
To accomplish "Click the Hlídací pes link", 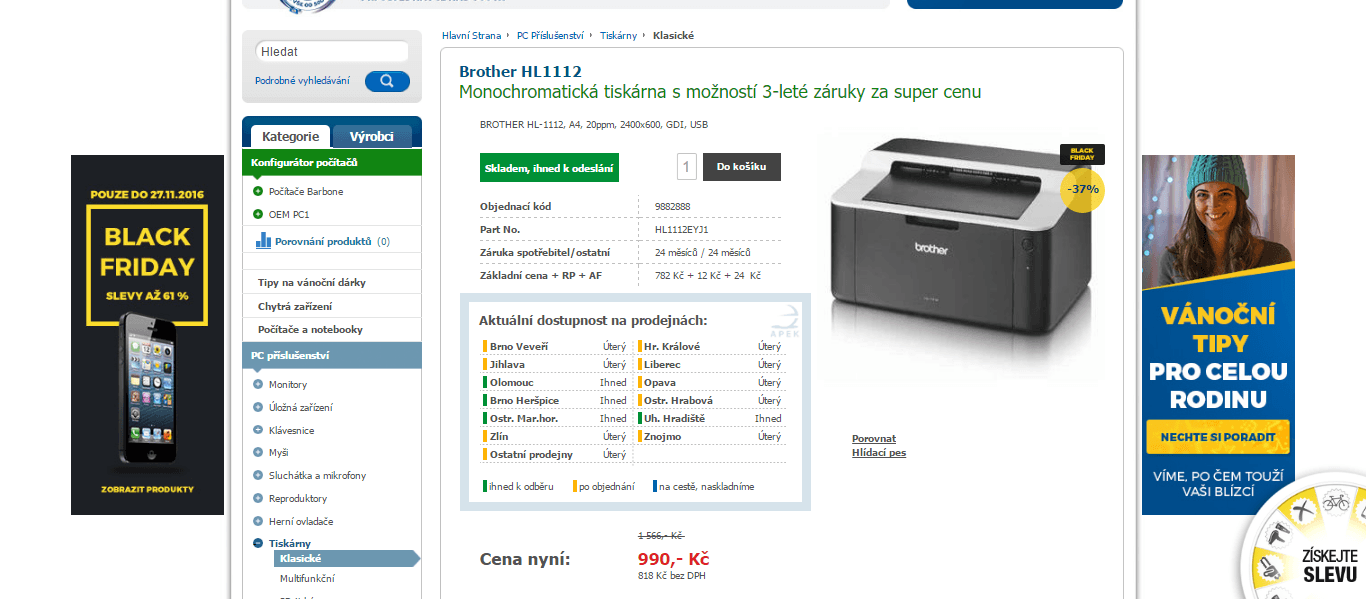I will click(879, 453).
